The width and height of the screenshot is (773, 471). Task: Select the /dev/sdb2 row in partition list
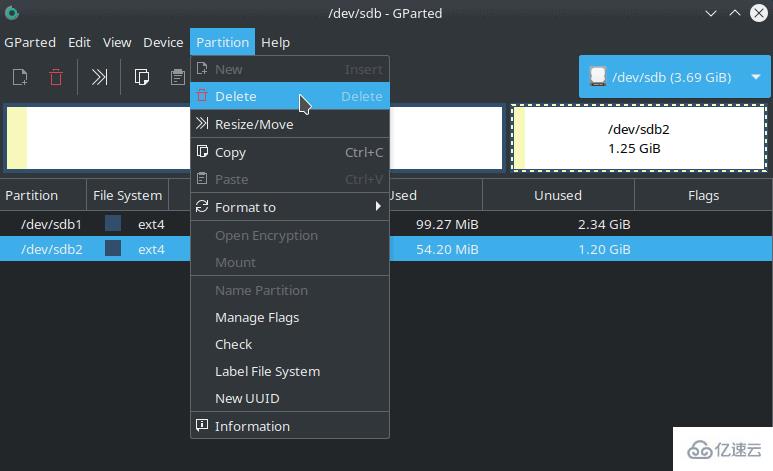pos(386,249)
